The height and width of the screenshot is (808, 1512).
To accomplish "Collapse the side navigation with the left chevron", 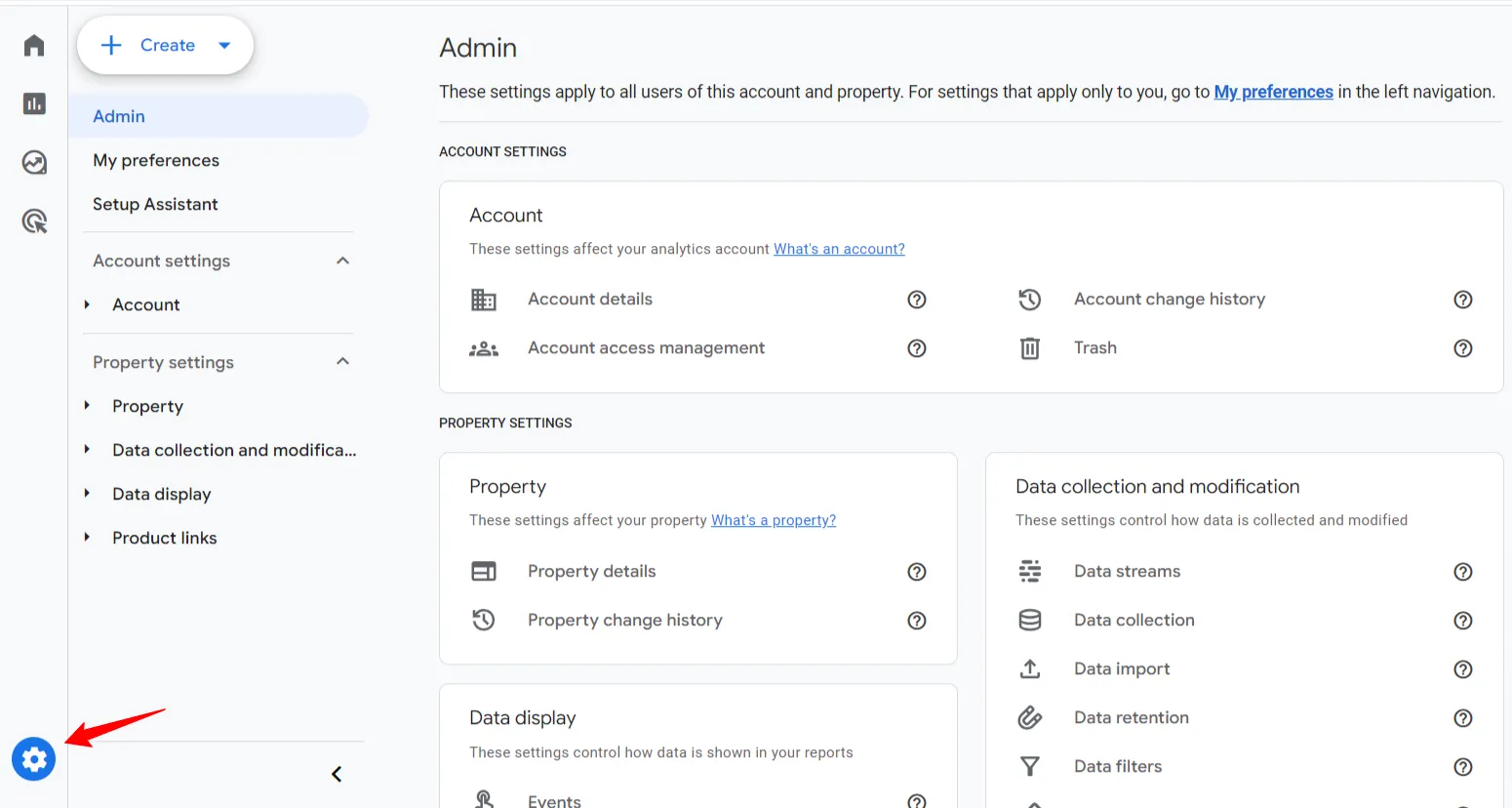I will 337,774.
